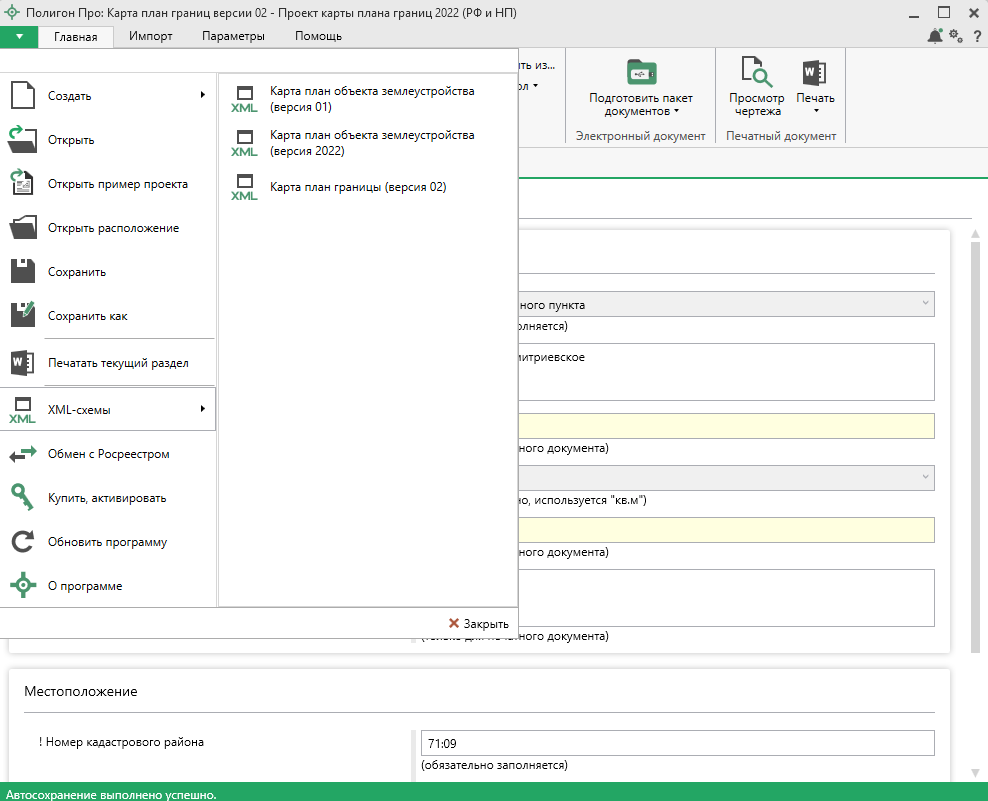Open a project via Открыть icon
Viewport: 988px width, 801px height.
tap(22, 140)
